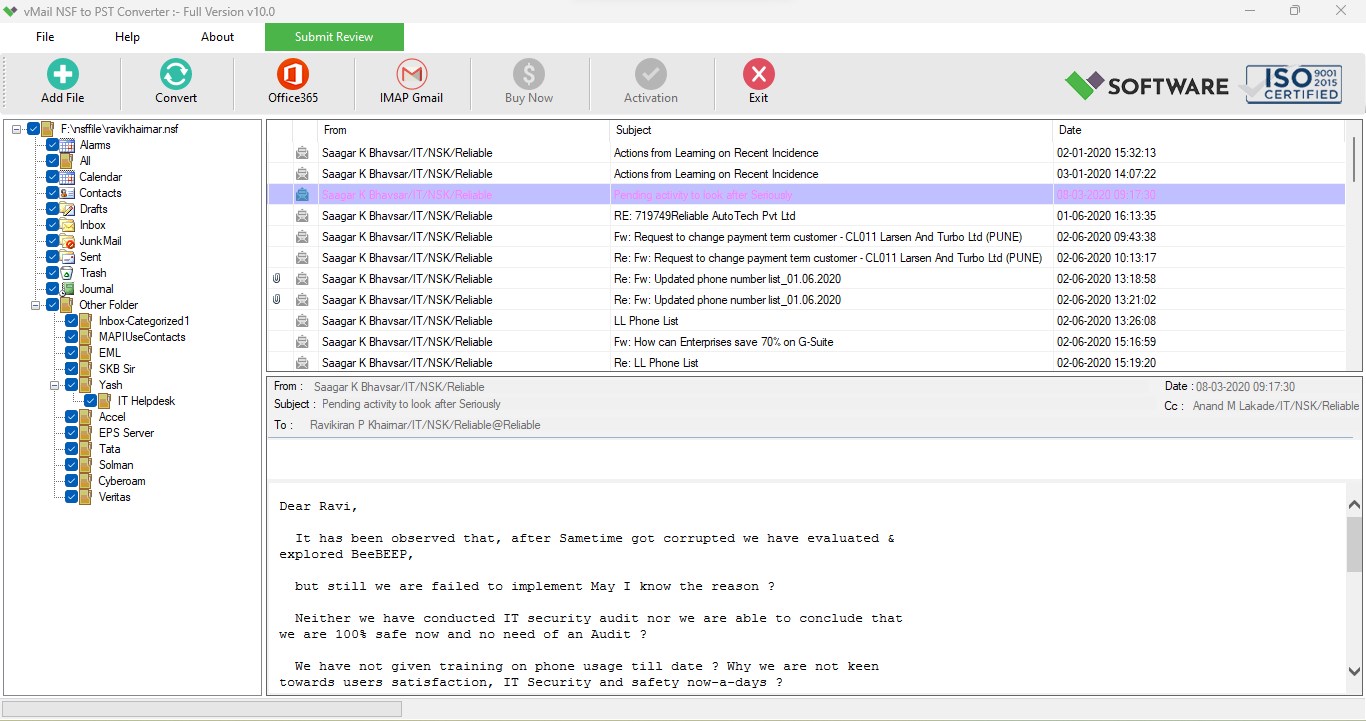This screenshot has width=1366, height=721.
Task: Select email with subject 'Fw: Request to change payment term'
Action: (x=805, y=237)
